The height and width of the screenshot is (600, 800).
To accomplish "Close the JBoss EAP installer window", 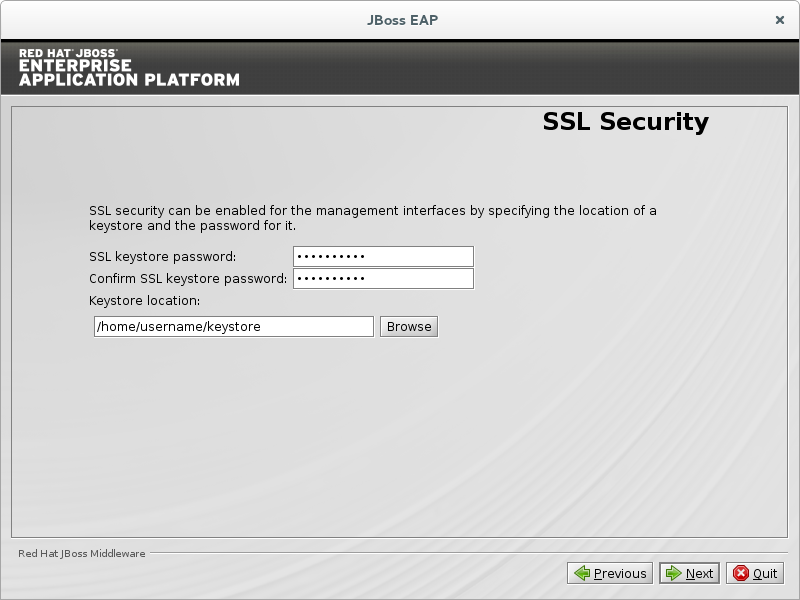I will click(780, 19).
